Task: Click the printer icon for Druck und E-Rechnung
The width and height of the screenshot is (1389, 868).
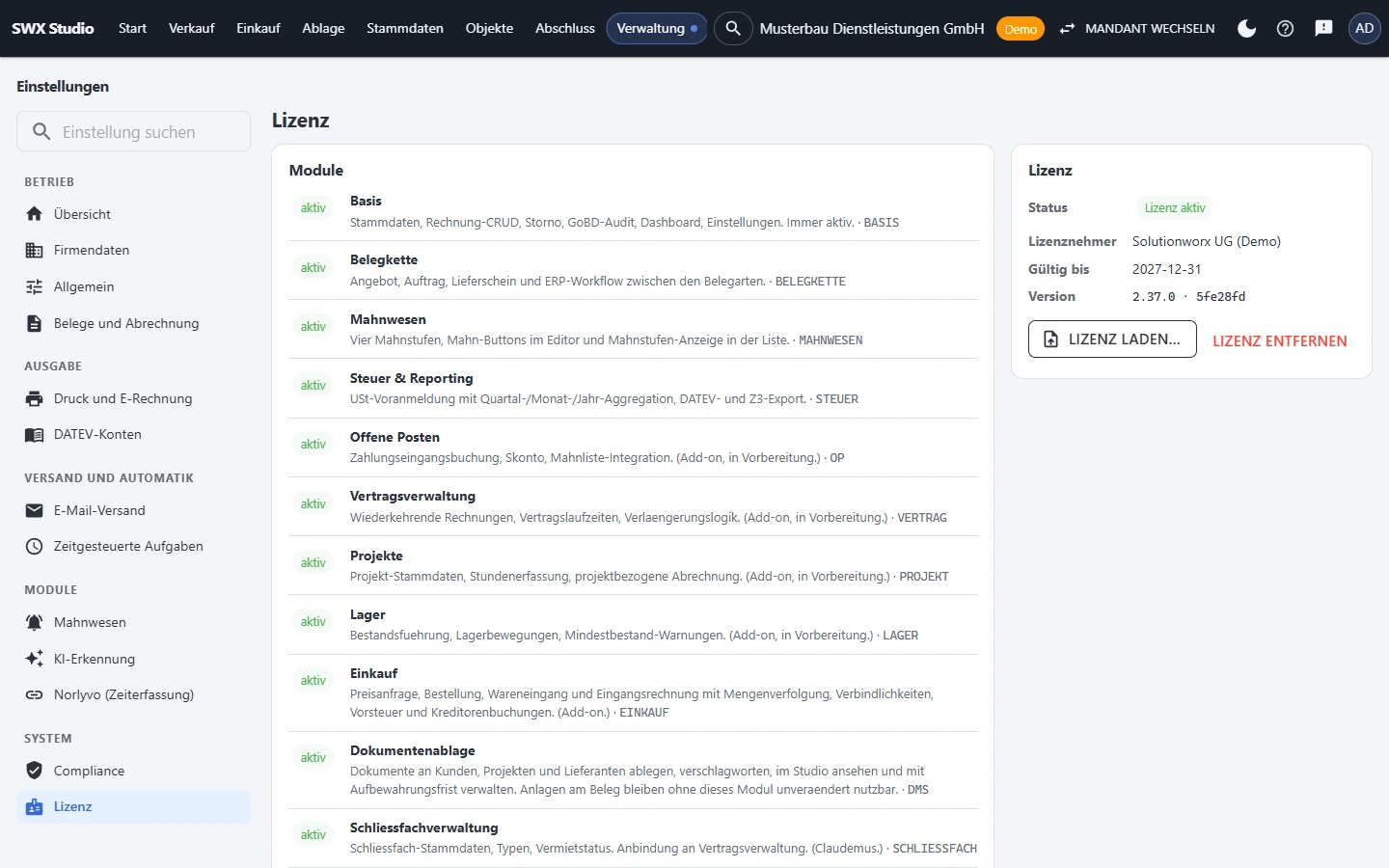Action: 35,398
